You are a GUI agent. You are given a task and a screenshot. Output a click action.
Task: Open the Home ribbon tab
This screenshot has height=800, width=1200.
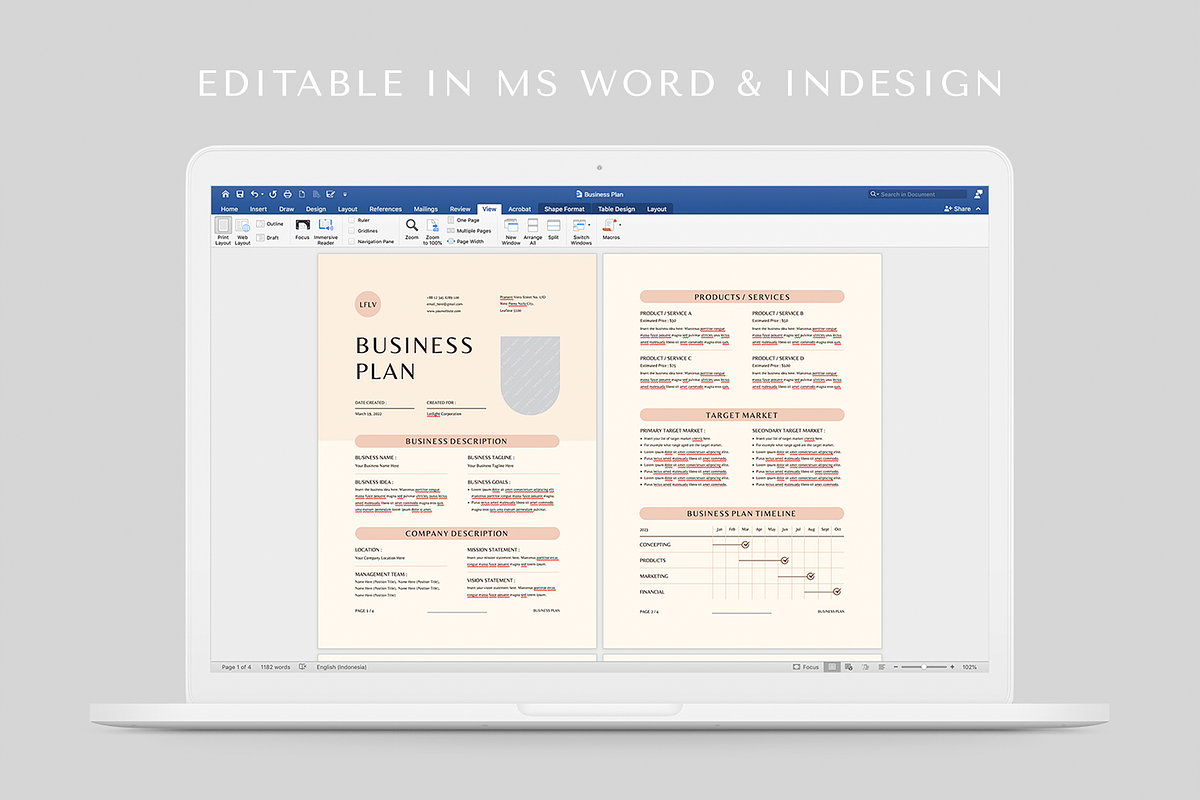pyautogui.click(x=229, y=209)
